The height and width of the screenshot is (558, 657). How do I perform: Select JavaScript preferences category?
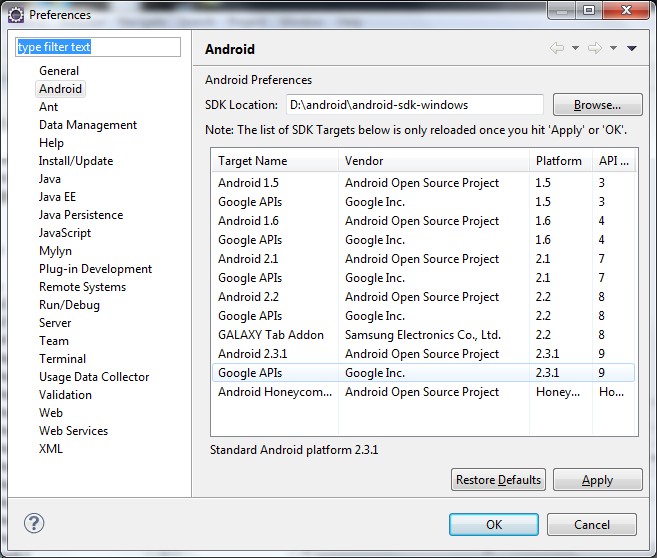pos(65,233)
